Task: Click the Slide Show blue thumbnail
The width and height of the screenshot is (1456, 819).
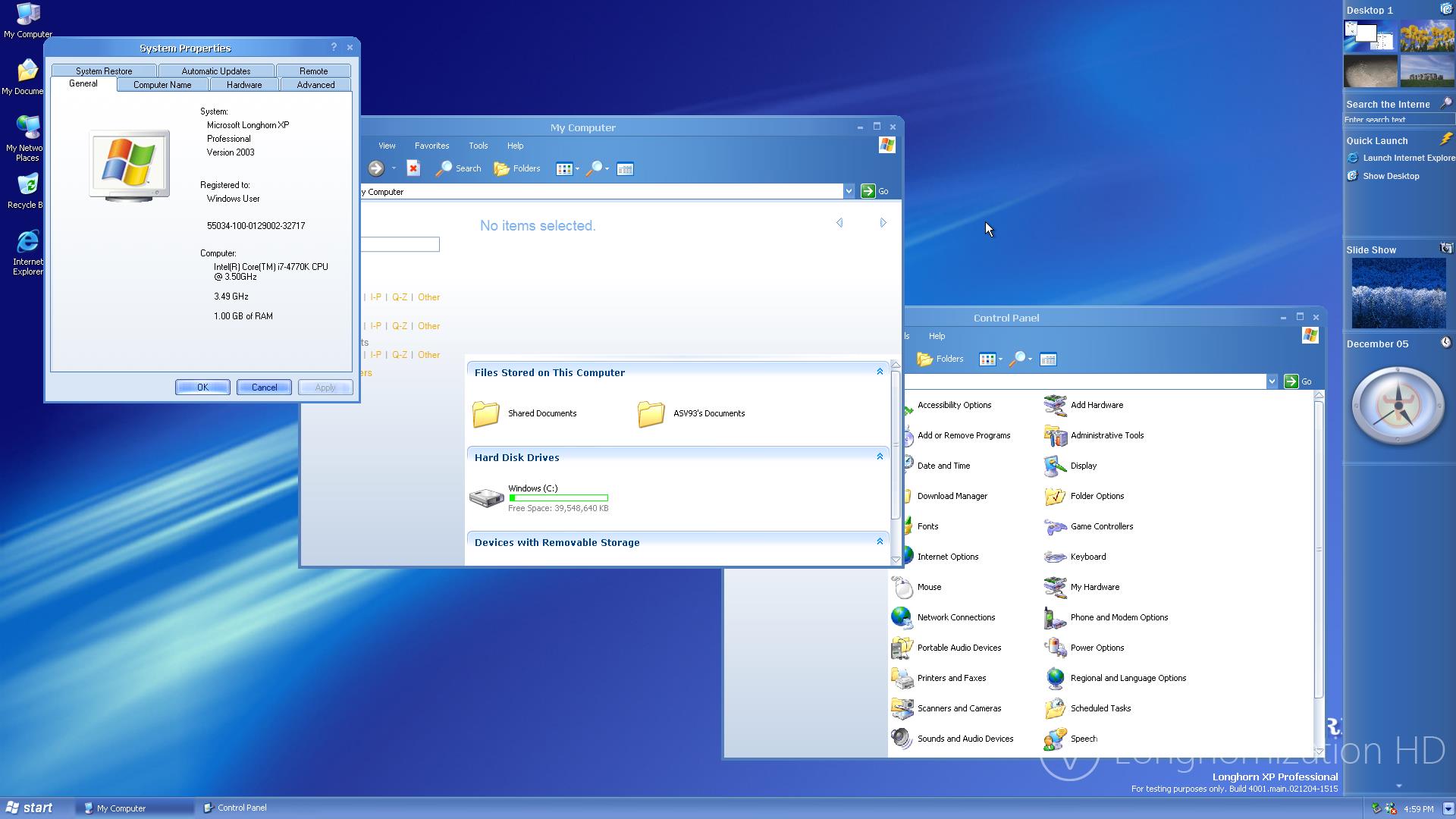Action: [1398, 293]
